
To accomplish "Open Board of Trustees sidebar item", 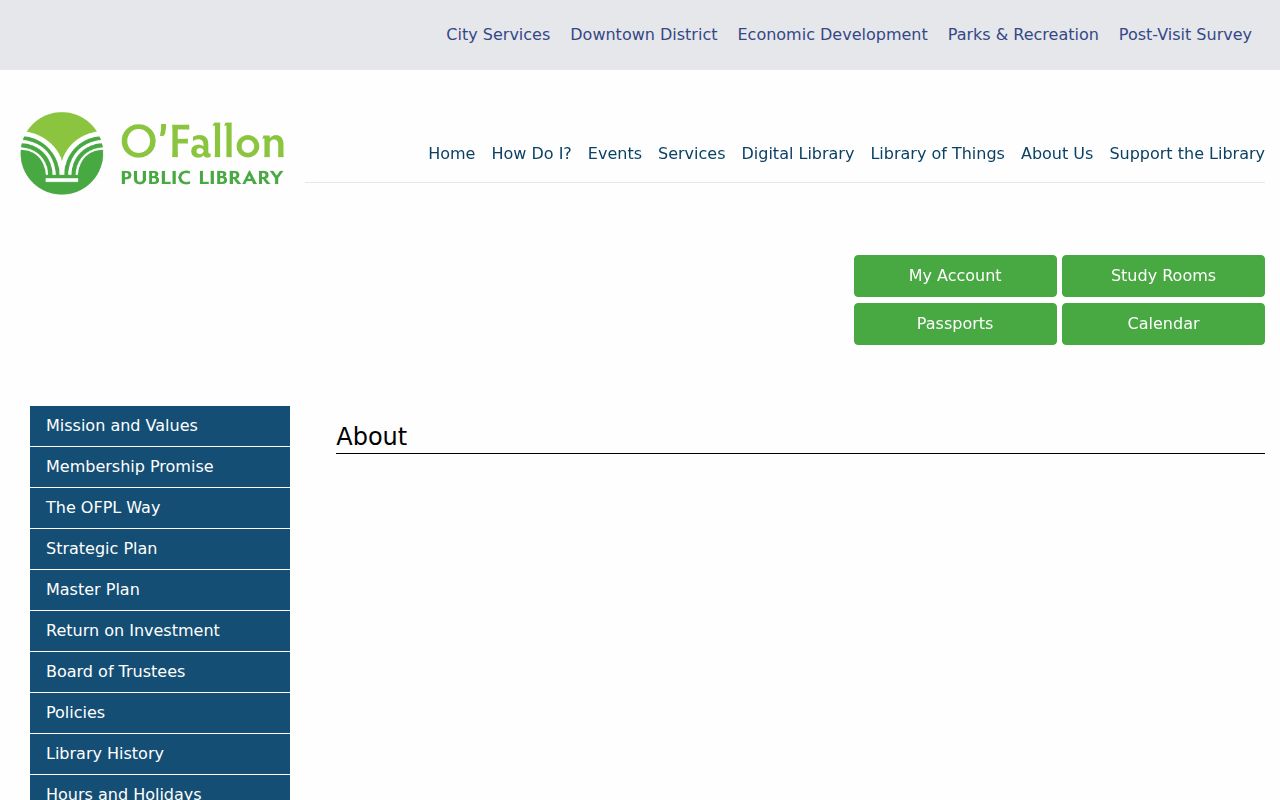I will point(160,672).
